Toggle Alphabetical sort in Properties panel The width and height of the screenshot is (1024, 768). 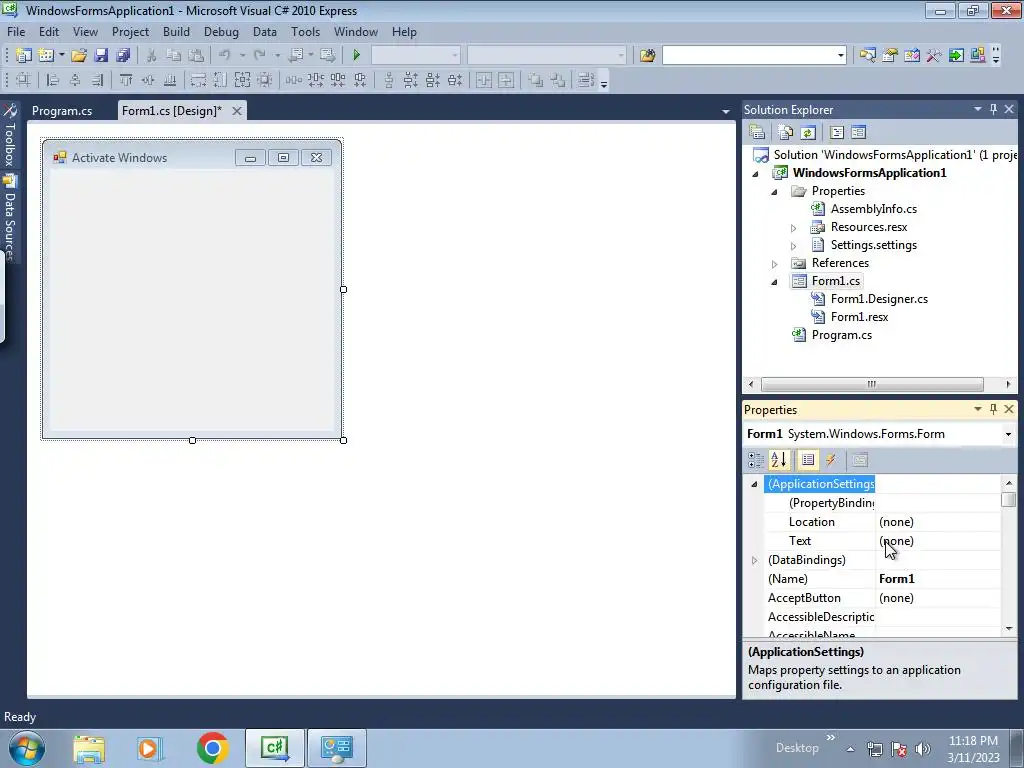[778, 460]
